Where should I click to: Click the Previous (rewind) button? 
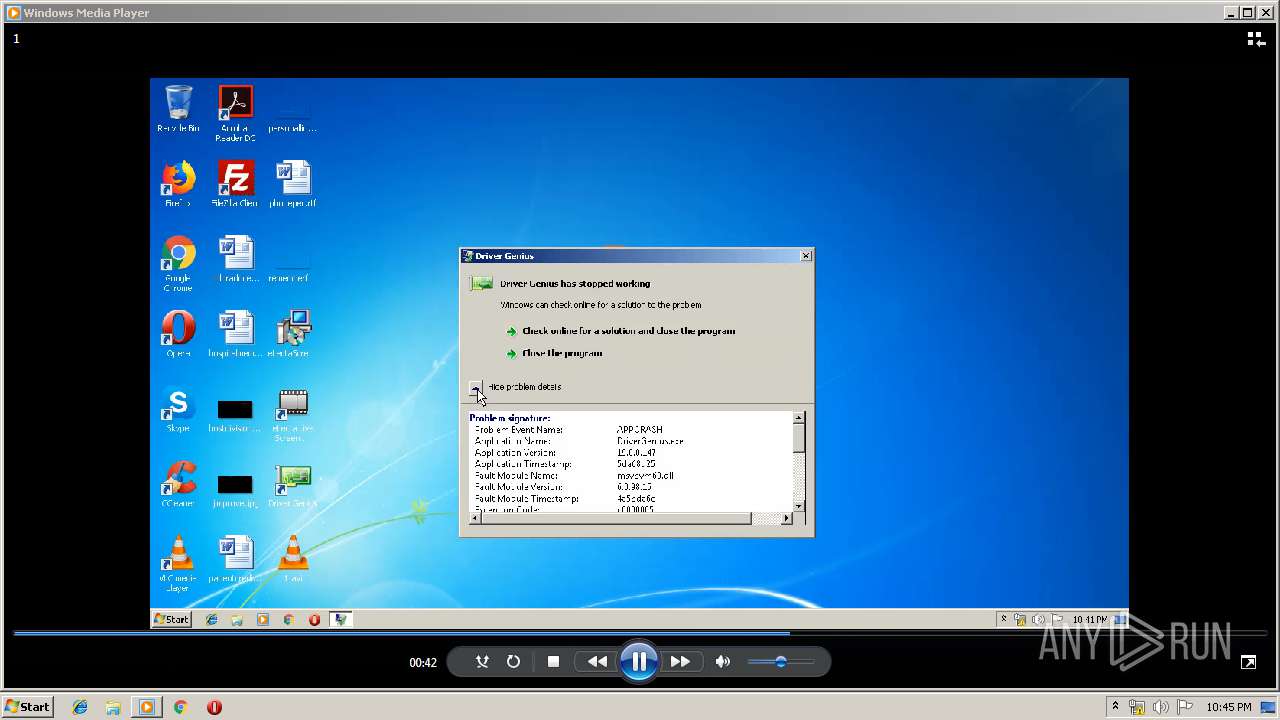(x=597, y=662)
